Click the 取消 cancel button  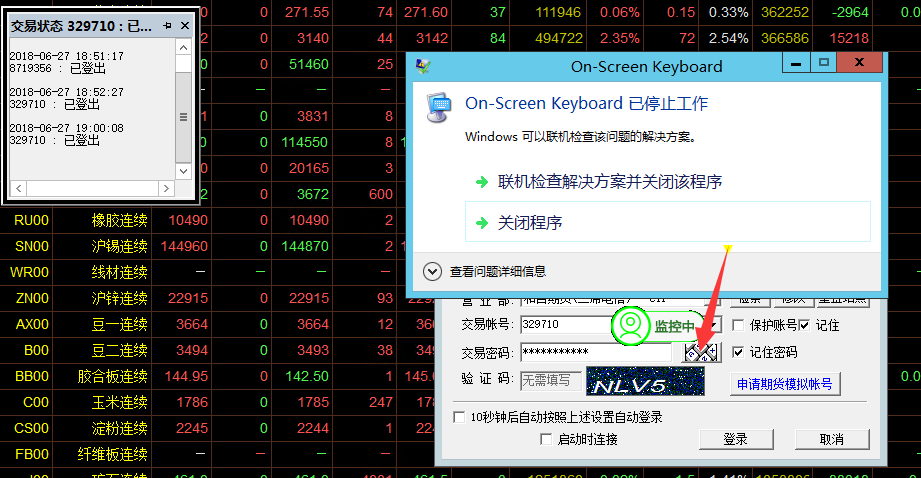832,439
